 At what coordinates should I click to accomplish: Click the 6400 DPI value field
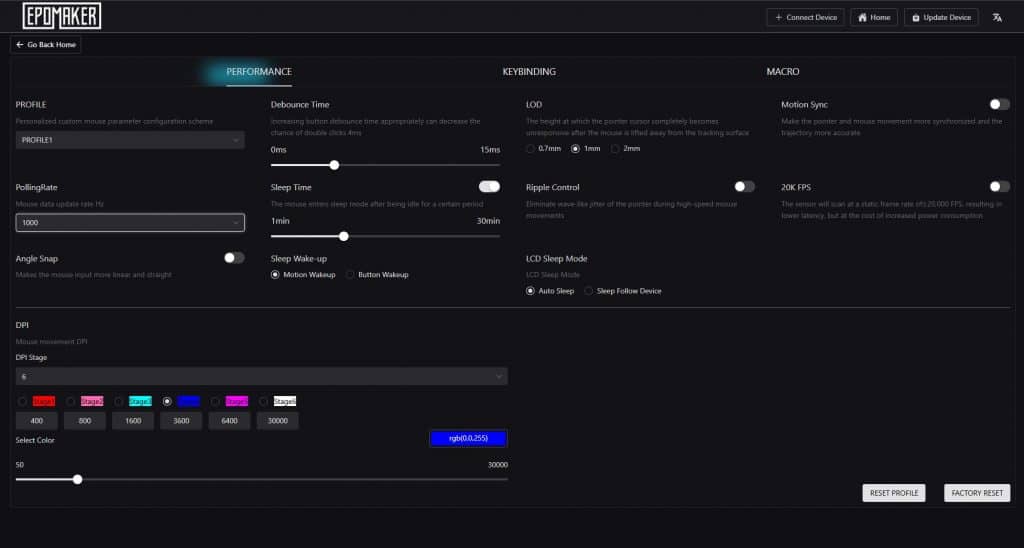pyautogui.click(x=229, y=421)
